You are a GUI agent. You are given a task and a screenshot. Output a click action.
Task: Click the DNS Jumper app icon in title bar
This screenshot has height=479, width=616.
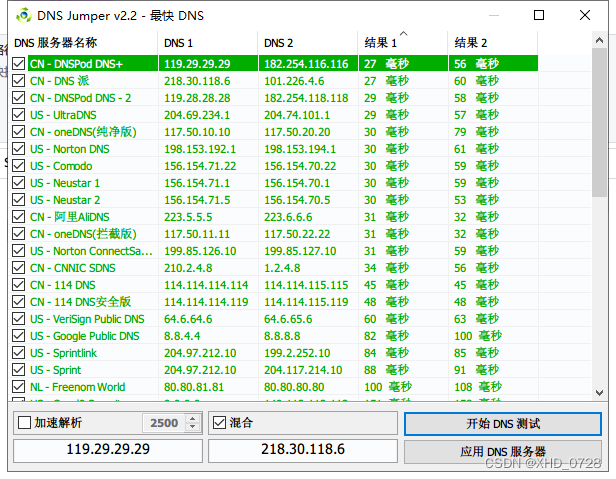click(24, 15)
